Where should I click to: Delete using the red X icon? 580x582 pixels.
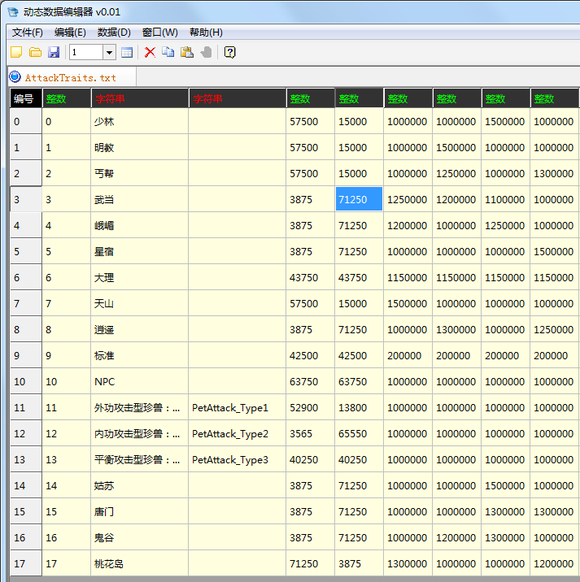[150, 52]
